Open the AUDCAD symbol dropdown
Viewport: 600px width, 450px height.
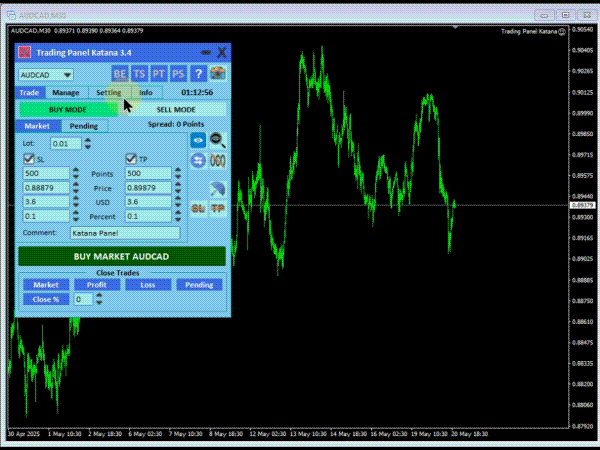[x=46, y=75]
